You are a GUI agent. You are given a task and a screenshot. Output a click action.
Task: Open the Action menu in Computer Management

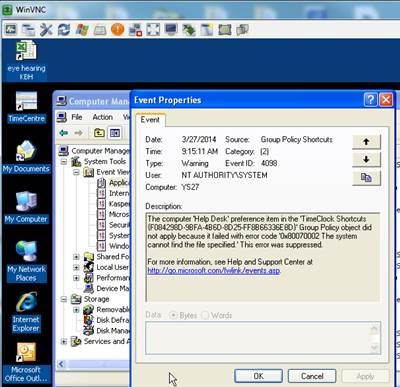click(103, 117)
